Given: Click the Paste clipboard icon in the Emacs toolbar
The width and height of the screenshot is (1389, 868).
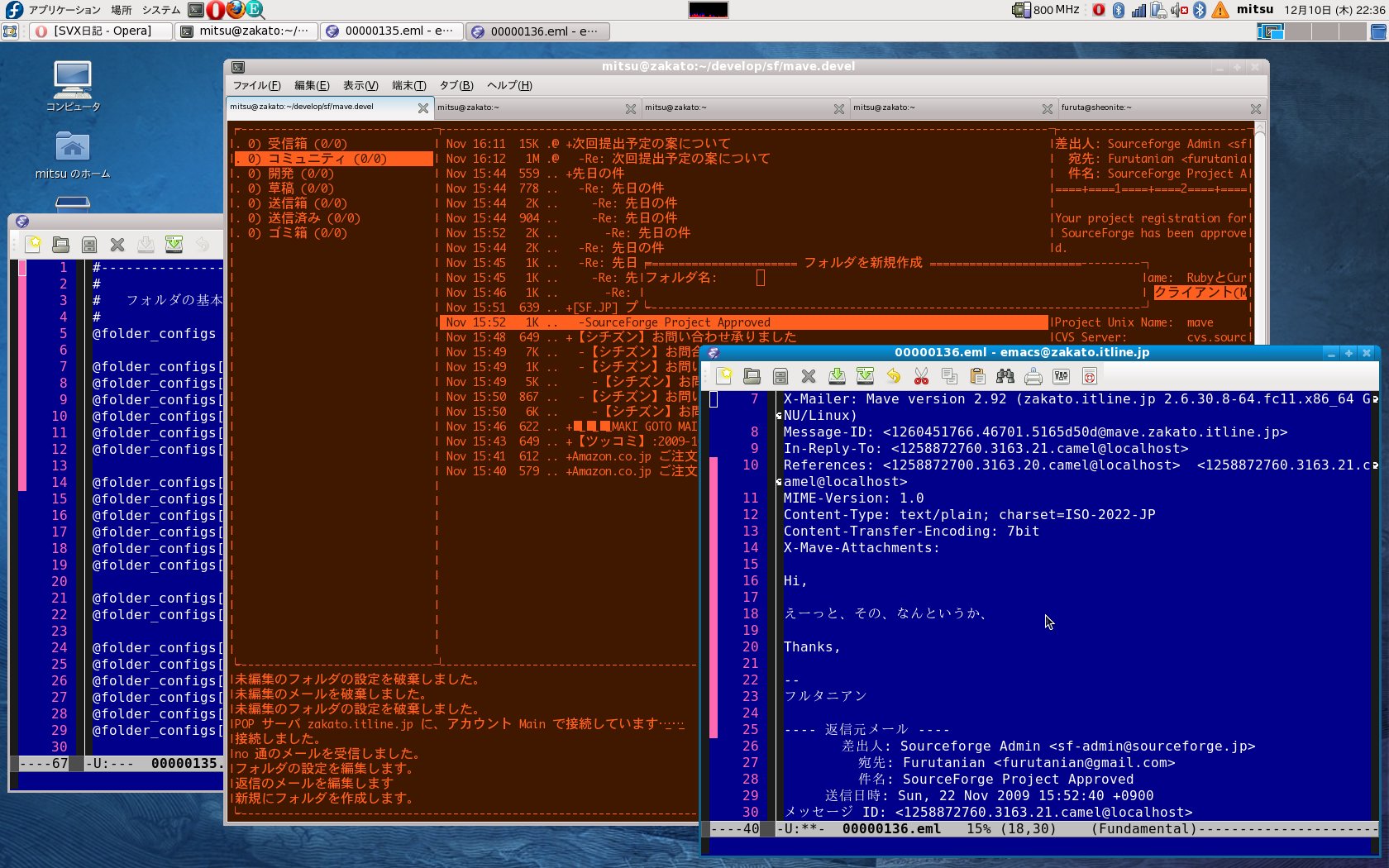Looking at the screenshot, I should click(x=977, y=377).
